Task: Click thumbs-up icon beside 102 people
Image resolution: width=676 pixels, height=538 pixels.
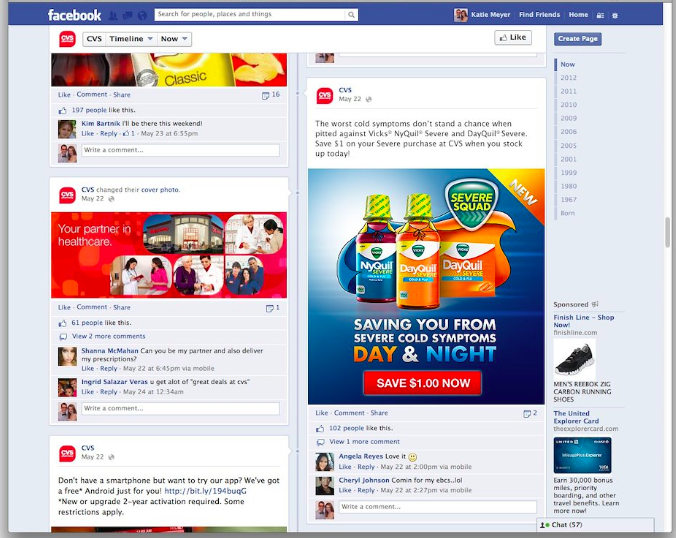Action: [320, 429]
